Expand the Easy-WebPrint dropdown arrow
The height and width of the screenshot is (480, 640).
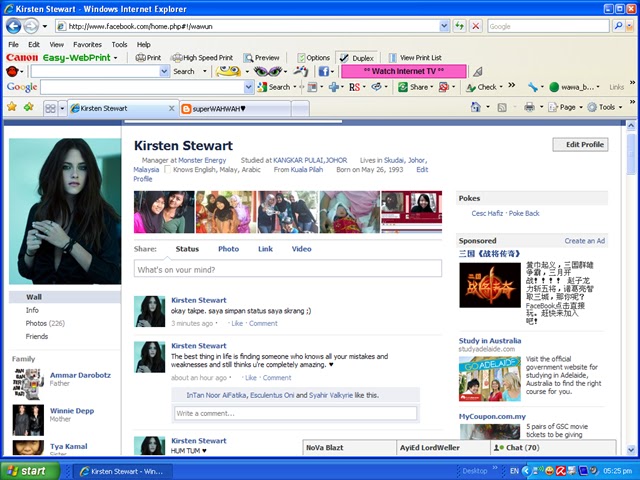(x=116, y=58)
